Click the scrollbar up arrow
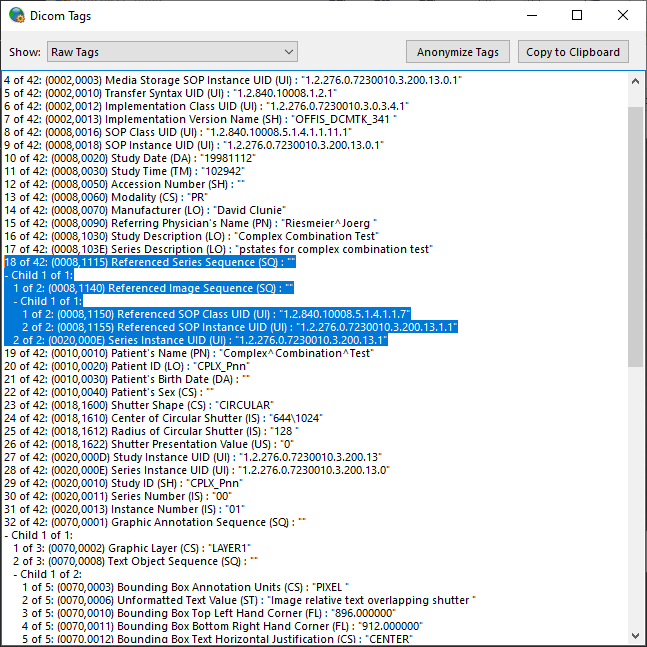Screen dimensions: 647x647 coord(635,81)
